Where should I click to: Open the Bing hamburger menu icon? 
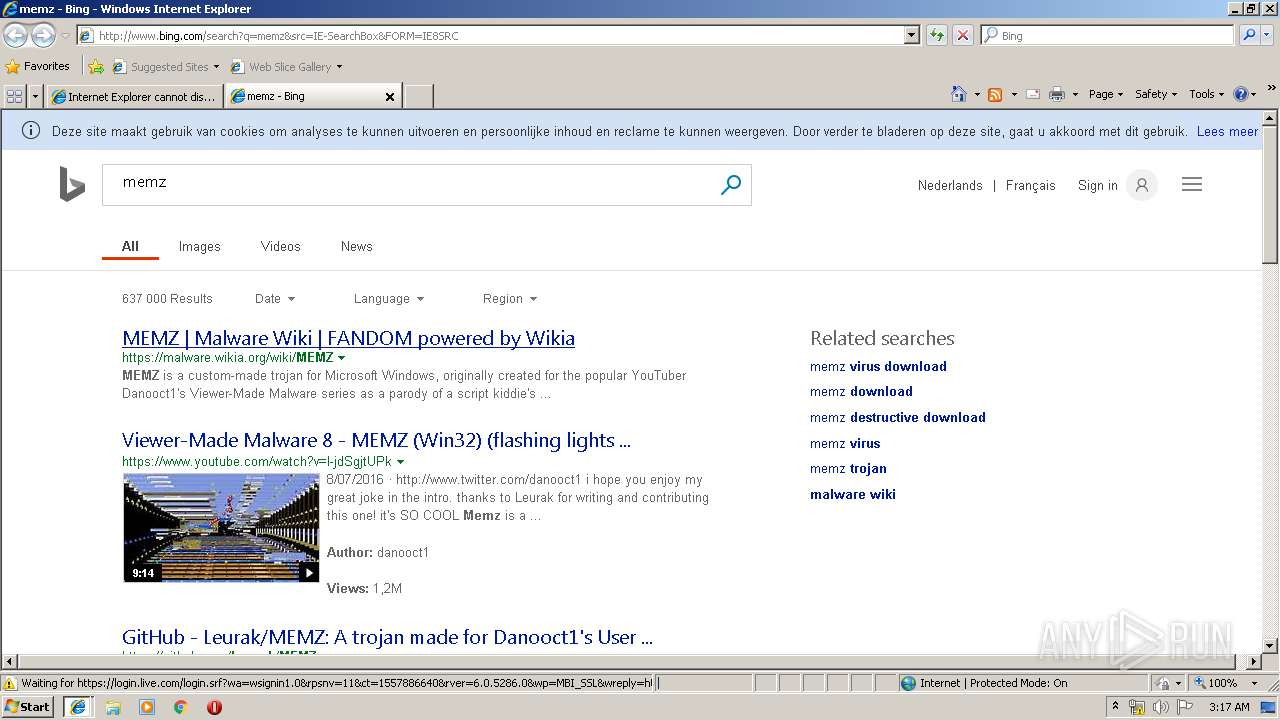pyautogui.click(x=1192, y=185)
